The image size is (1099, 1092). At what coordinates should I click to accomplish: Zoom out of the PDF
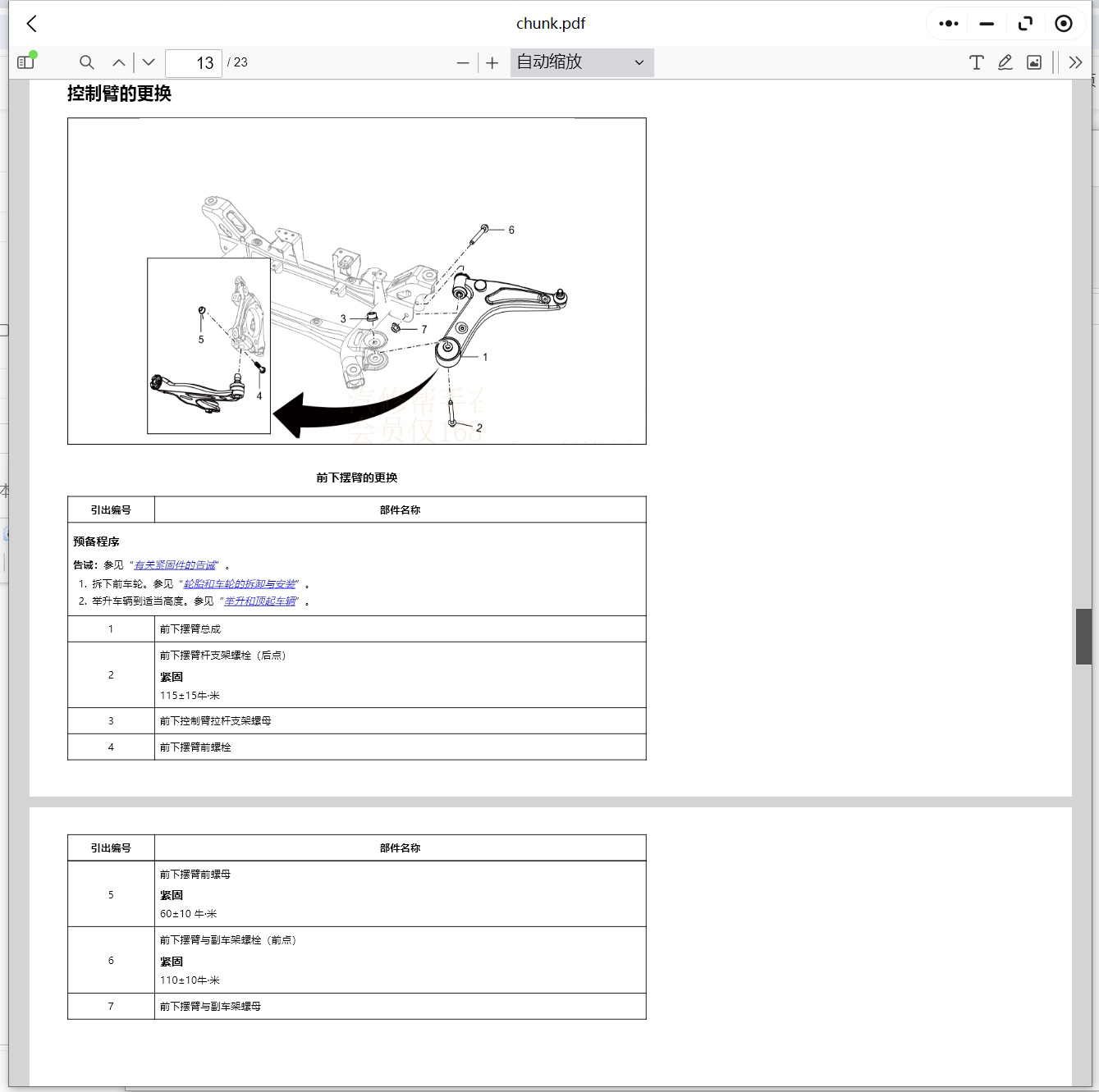pyautogui.click(x=462, y=62)
